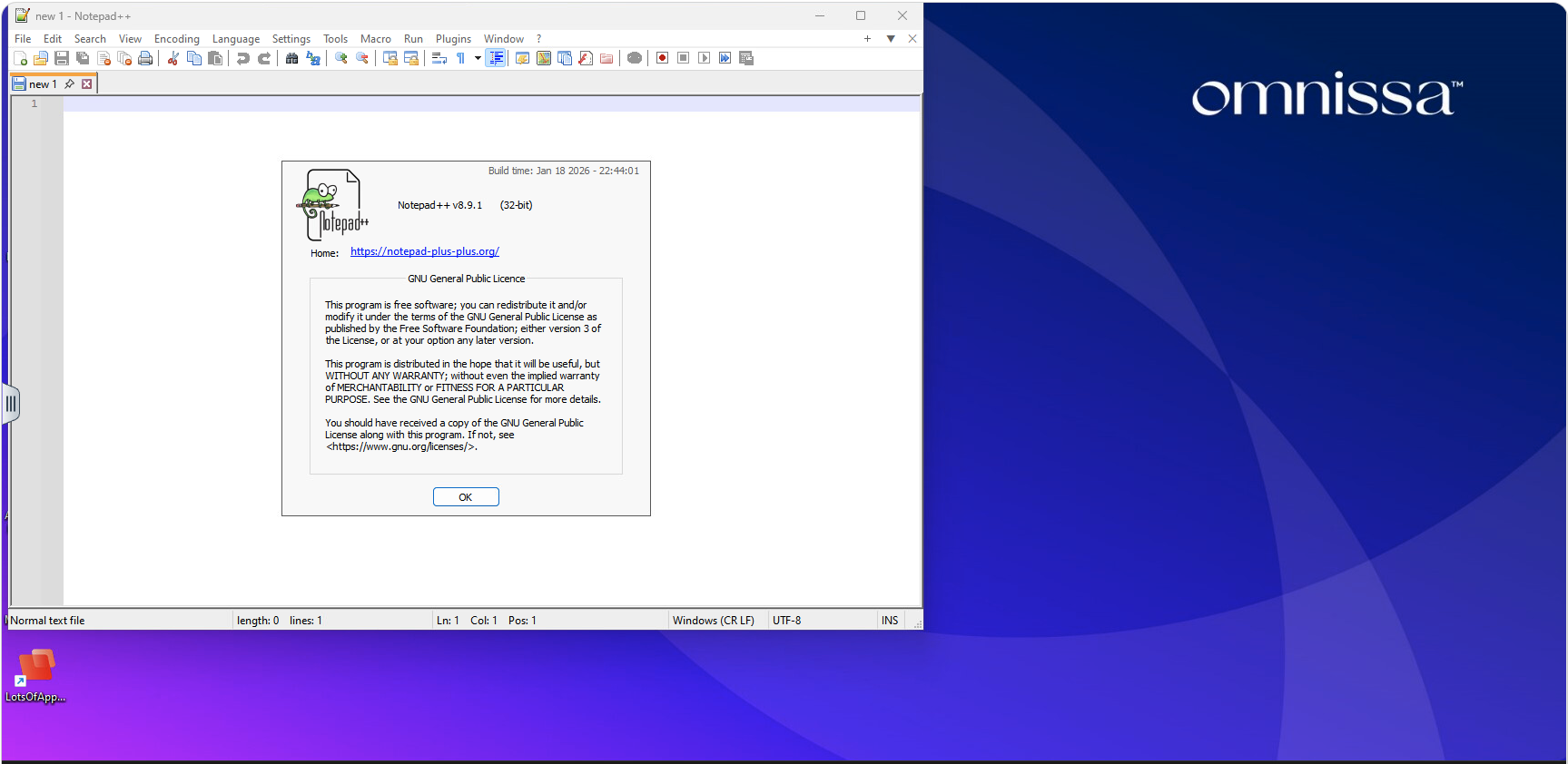Close the new 1 tab with red X
Image resolution: width=1568 pixels, height=764 pixels.
click(87, 84)
